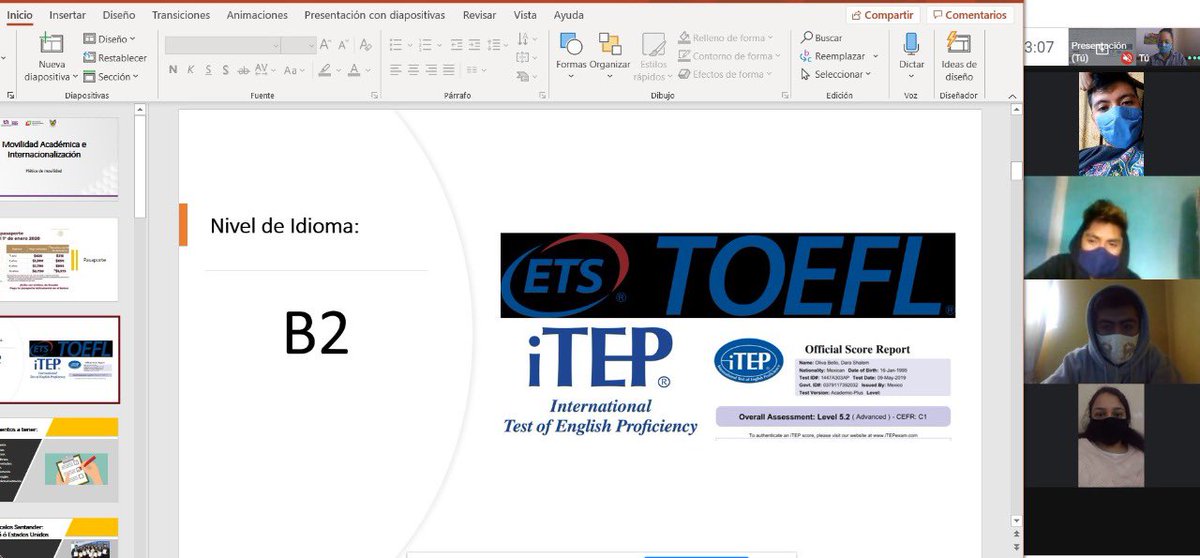The image size is (1200, 558).
Task: Clear all formatting eraser-A icon
Action: point(366,45)
